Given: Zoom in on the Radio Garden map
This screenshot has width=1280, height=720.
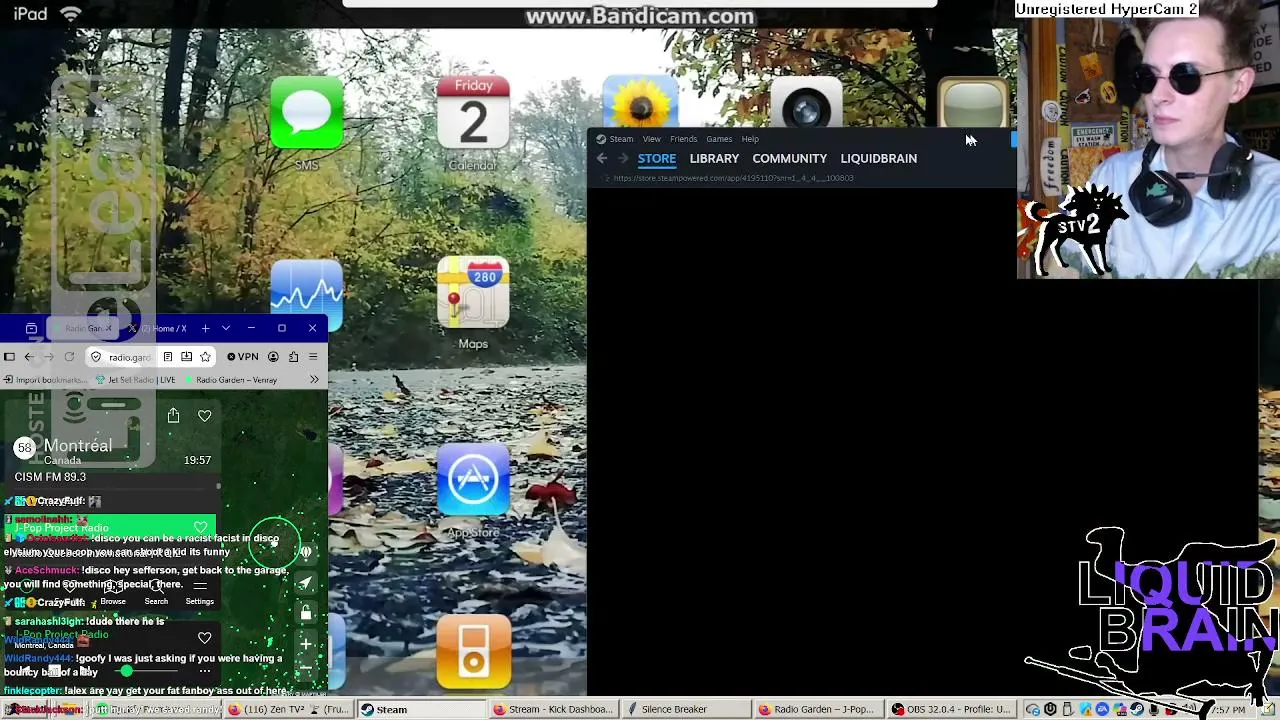Looking at the screenshot, I should point(306,645).
